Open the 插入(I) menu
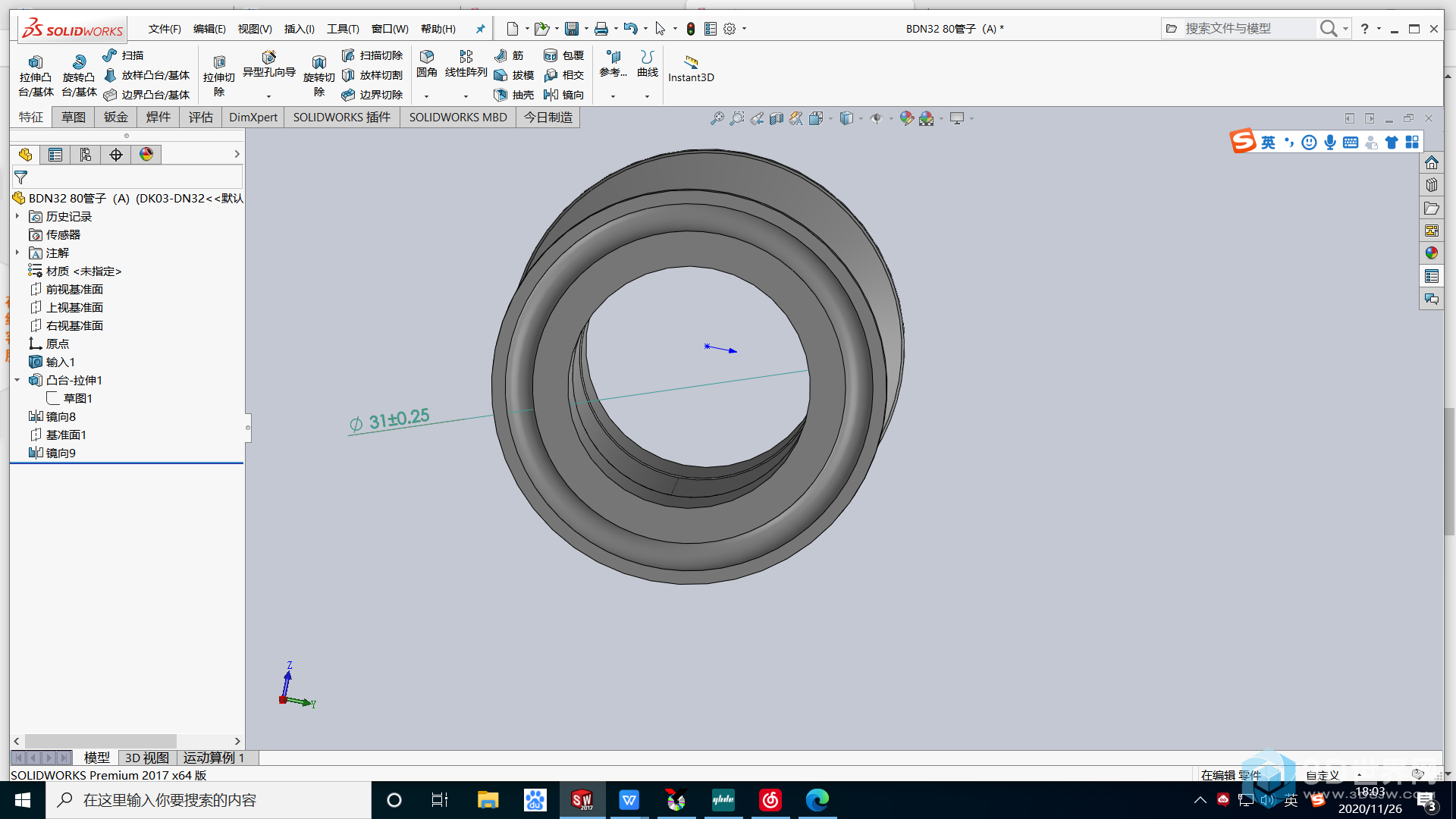The width and height of the screenshot is (1456, 819). tap(299, 29)
